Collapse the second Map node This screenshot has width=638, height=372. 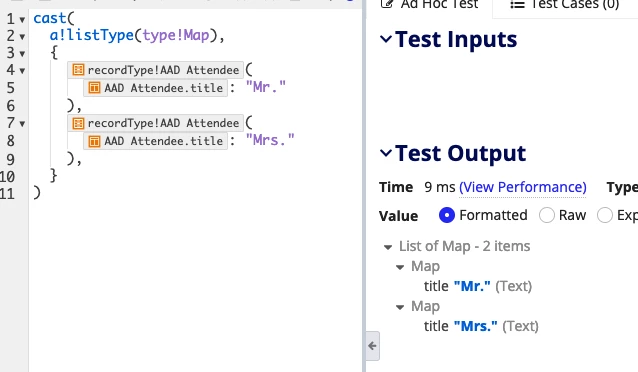[400, 307]
